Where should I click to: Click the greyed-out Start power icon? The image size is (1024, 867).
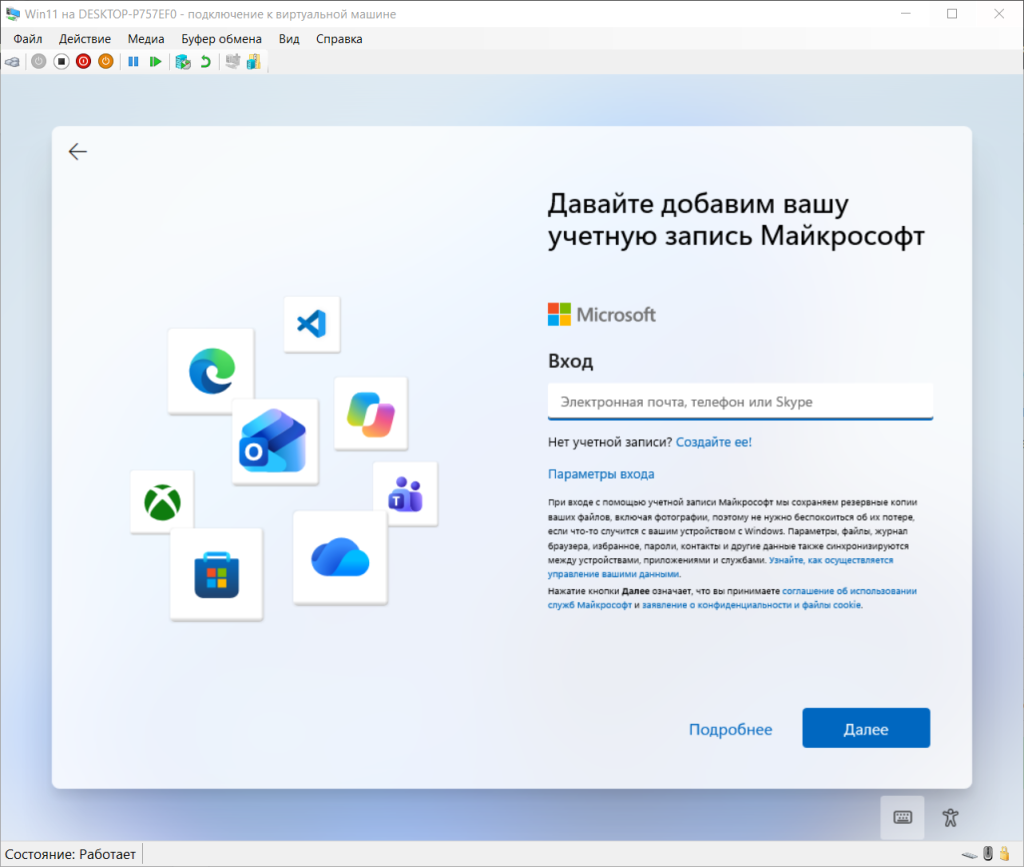click(39, 61)
